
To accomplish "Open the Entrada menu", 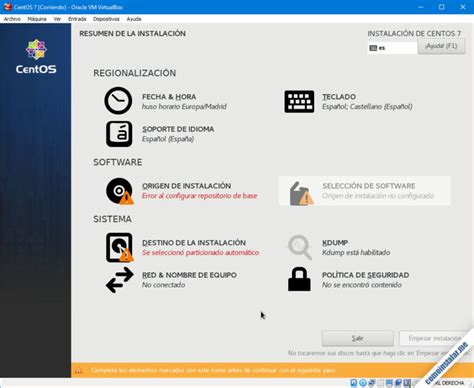I will 77,19.
